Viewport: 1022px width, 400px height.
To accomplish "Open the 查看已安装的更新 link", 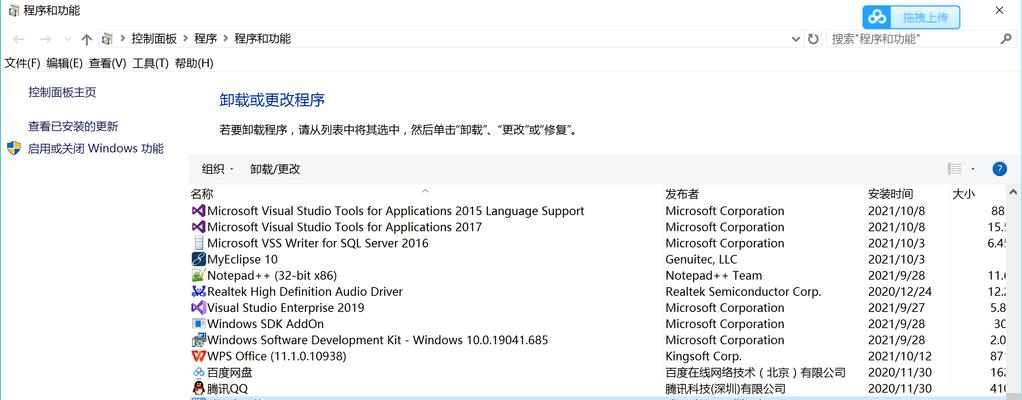I will click(x=73, y=126).
